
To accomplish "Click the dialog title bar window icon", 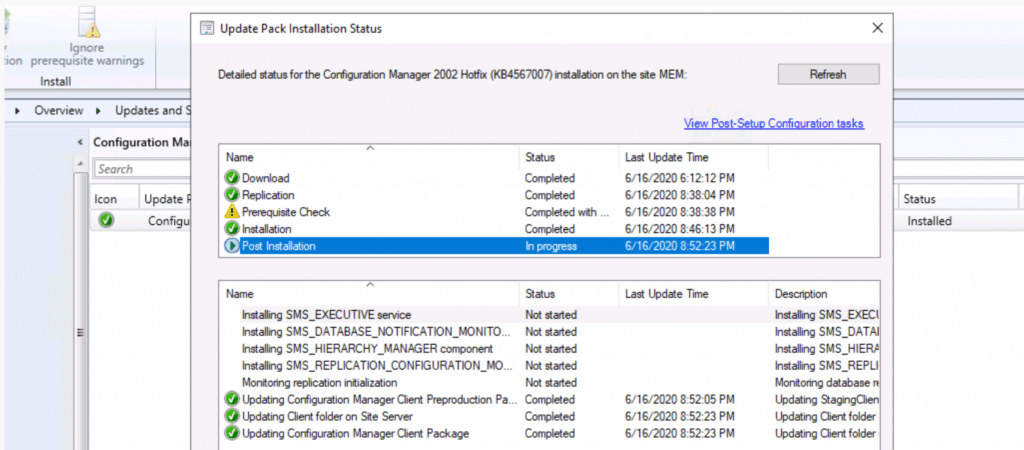I will pyautogui.click(x=206, y=28).
